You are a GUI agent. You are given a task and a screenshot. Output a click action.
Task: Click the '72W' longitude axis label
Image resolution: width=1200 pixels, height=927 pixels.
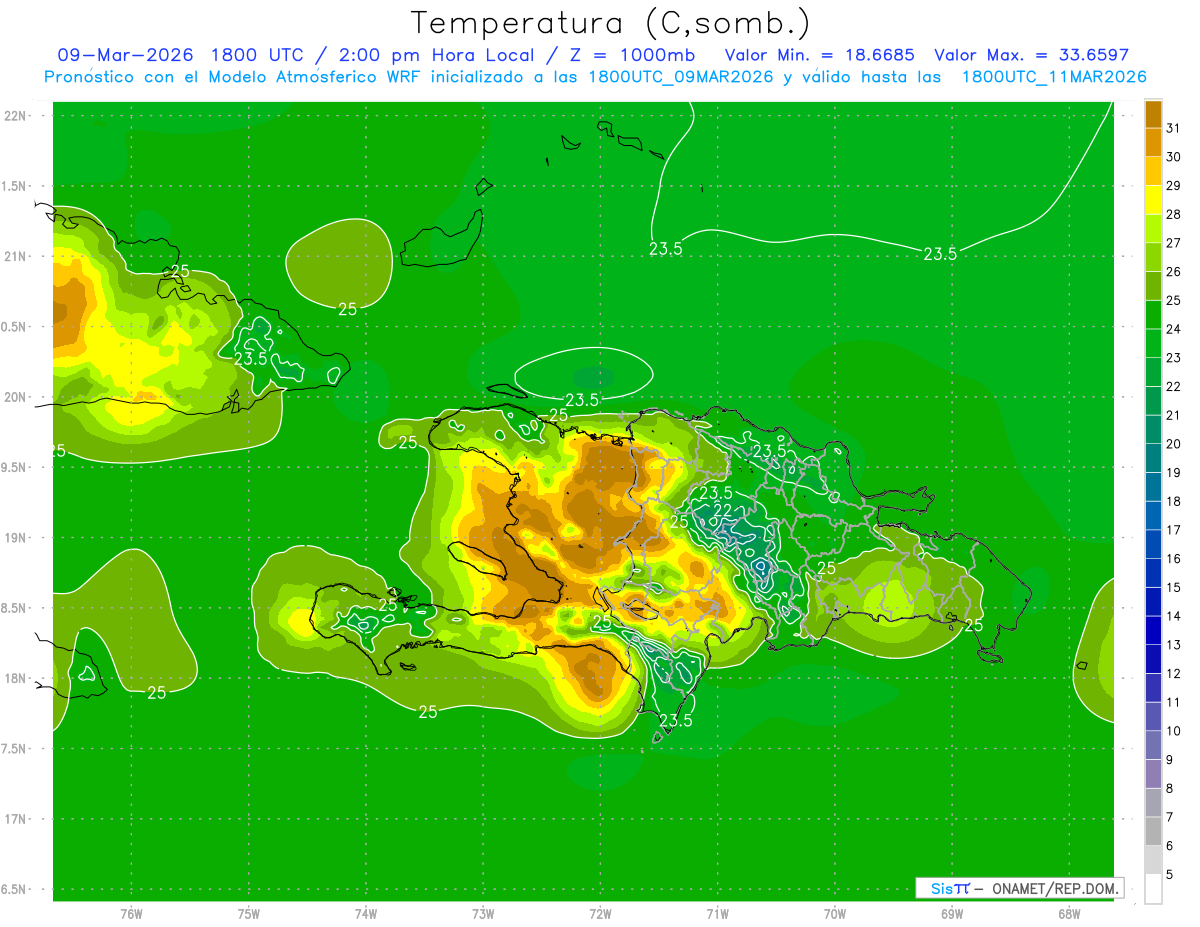pos(600,913)
